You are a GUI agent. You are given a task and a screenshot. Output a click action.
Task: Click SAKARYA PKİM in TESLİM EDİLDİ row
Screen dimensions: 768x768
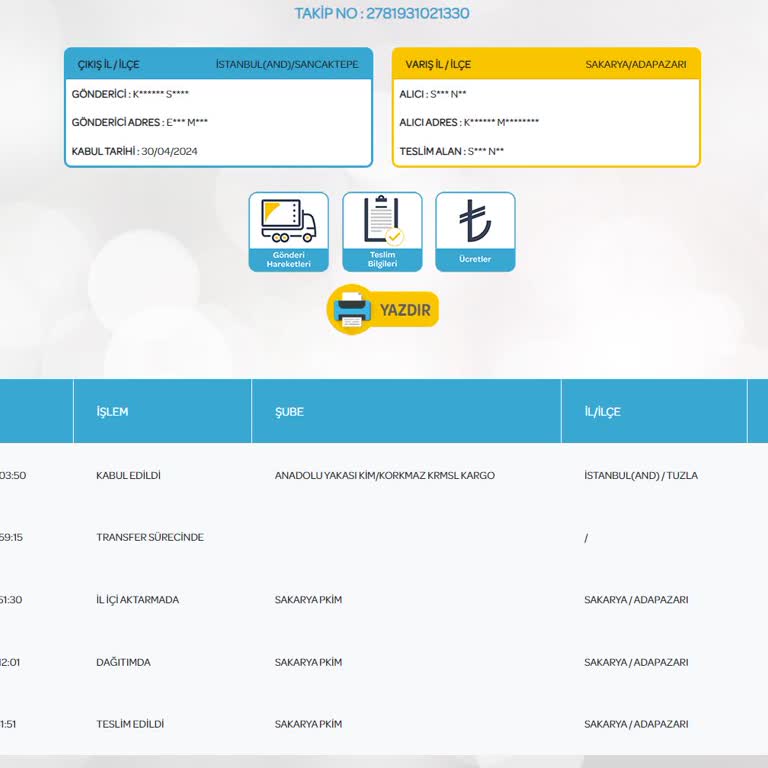[308, 724]
